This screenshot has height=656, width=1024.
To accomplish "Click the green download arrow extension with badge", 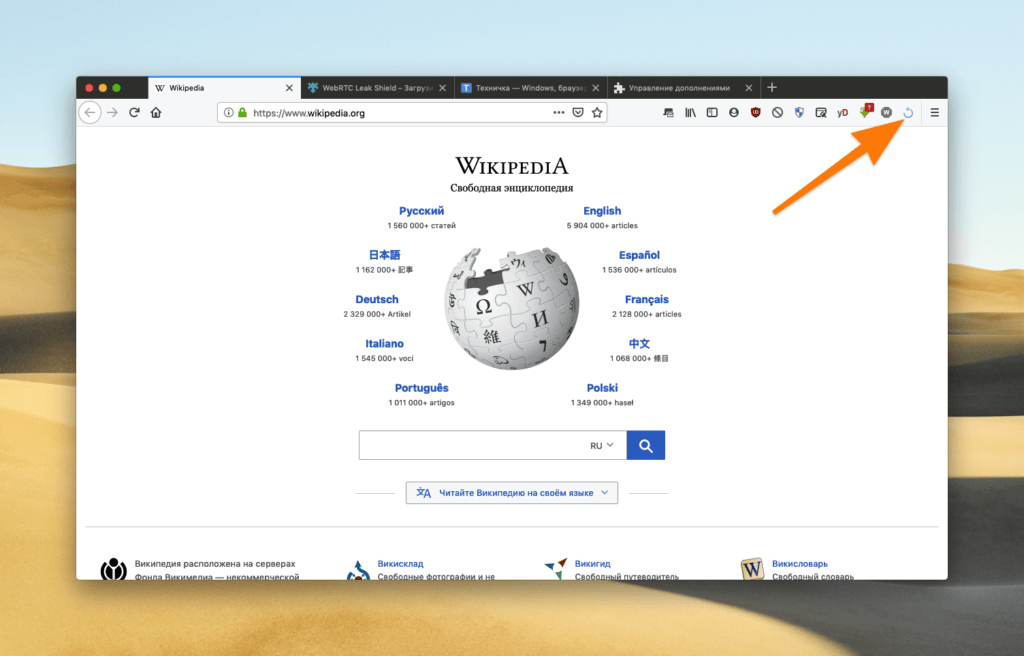I will 866,111.
